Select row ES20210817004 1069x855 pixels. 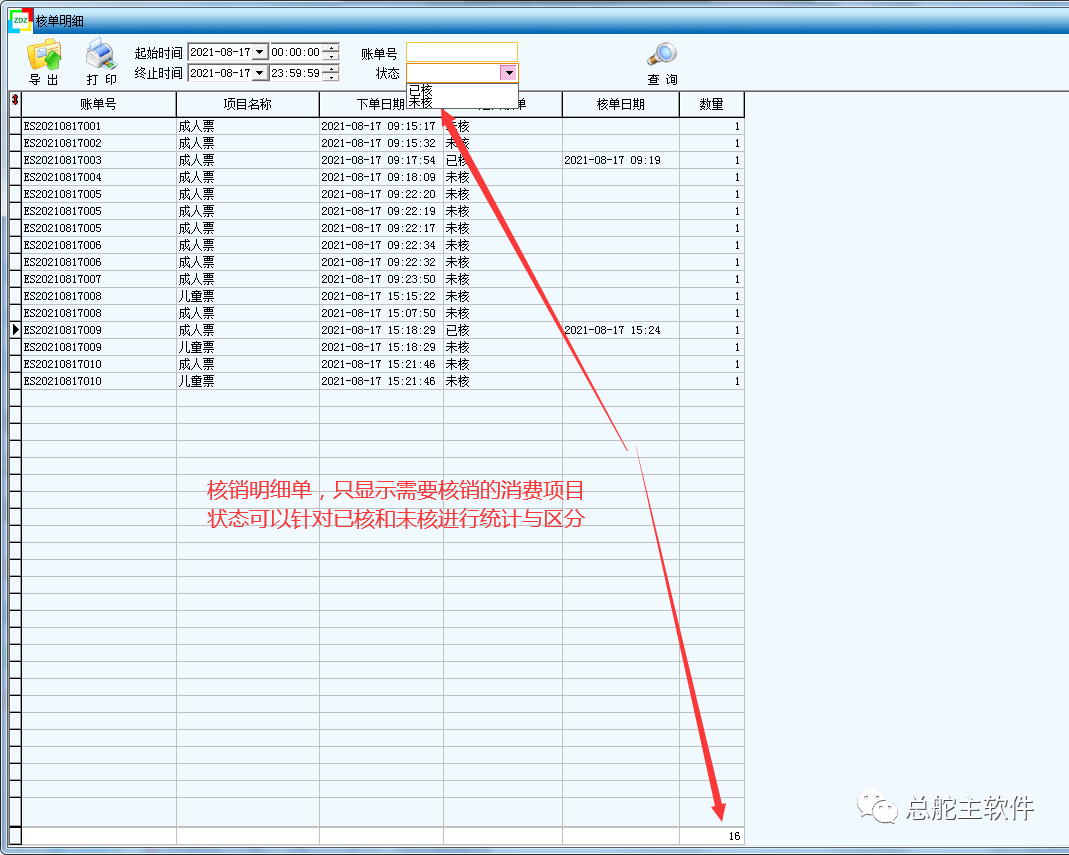coord(382,177)
